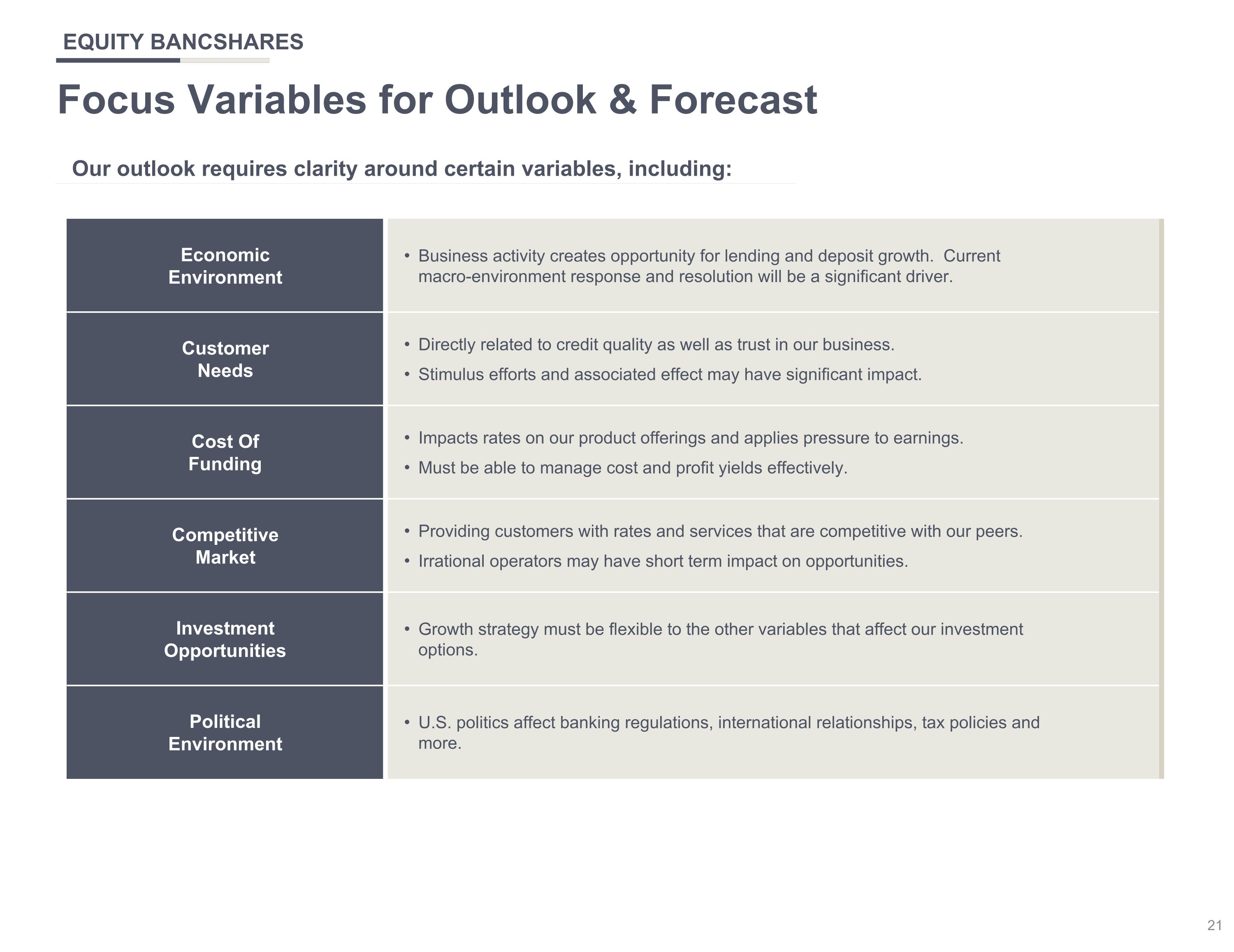
Task: Click the subtitle about outlook requiring clarity
Action: point(402,169)
